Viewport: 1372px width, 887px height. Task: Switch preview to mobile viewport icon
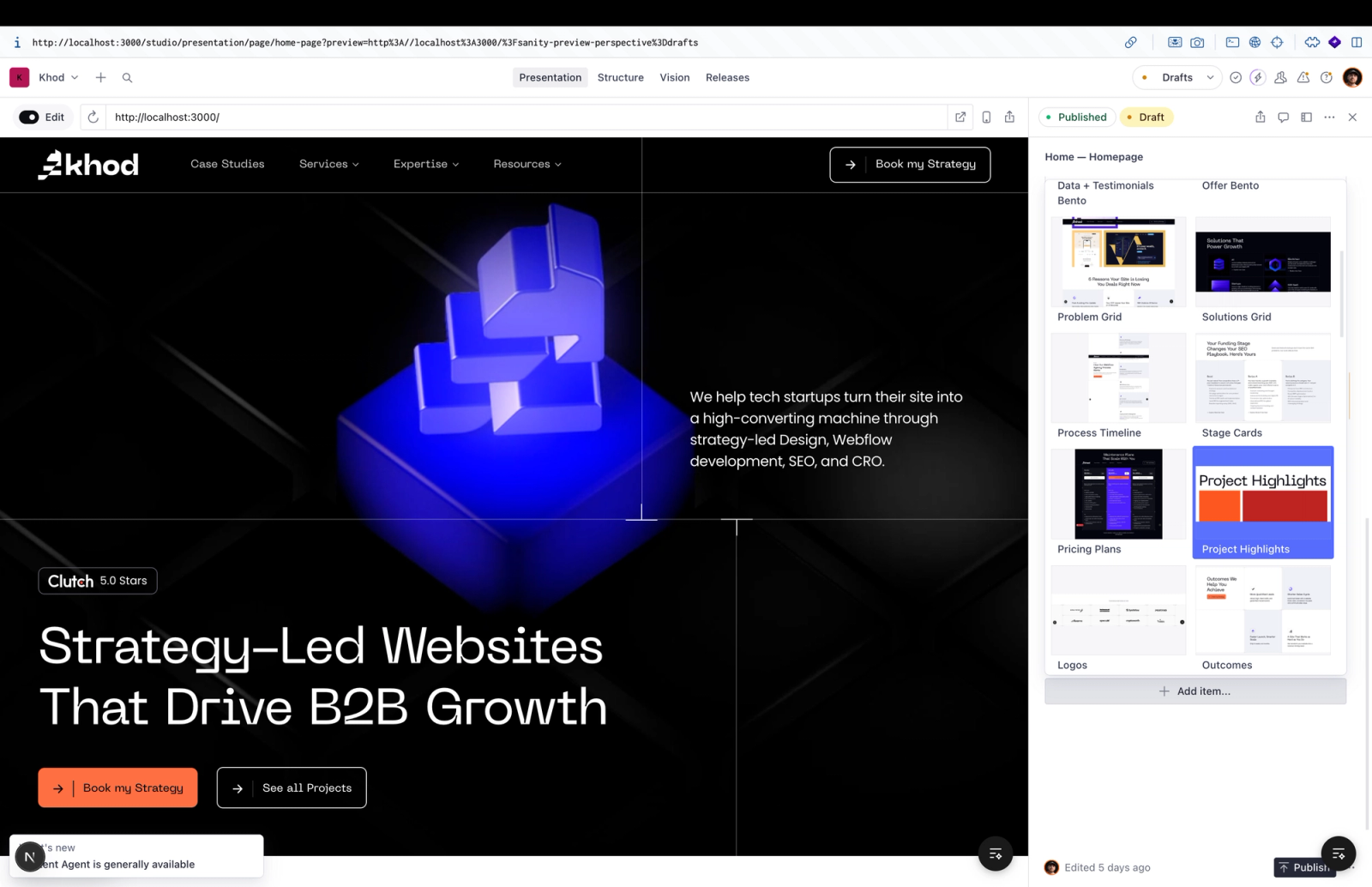(x=986, y=117)
